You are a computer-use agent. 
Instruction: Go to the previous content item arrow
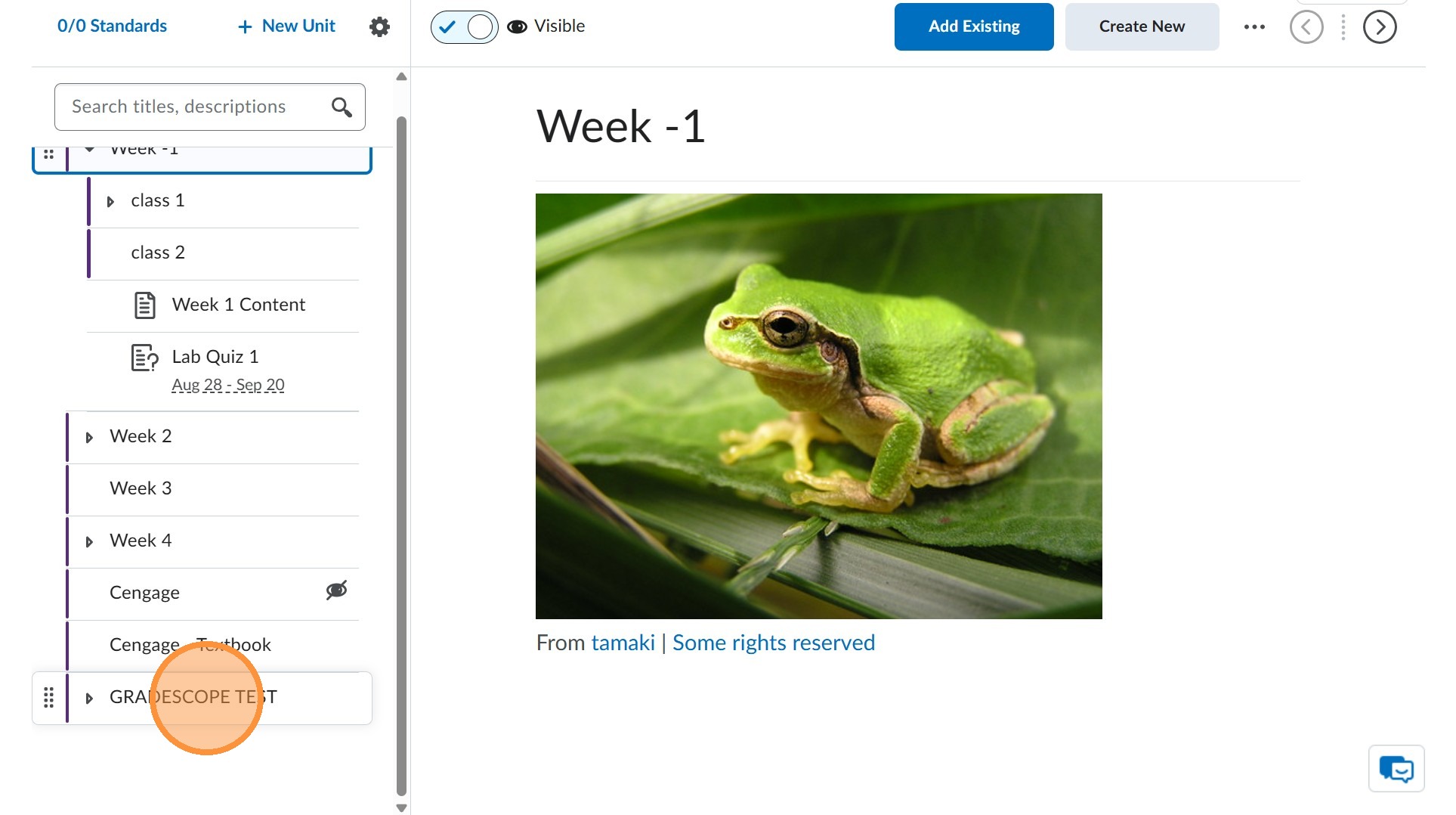1306,27
